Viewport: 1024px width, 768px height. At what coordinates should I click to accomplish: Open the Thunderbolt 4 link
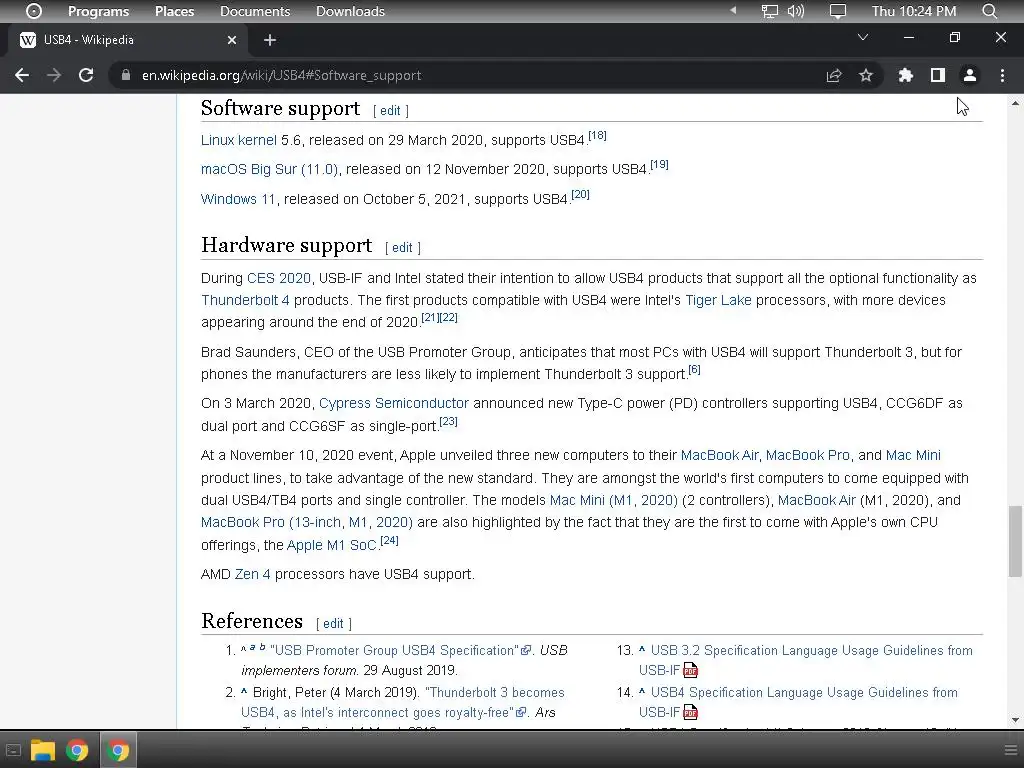tap(245, 300)
